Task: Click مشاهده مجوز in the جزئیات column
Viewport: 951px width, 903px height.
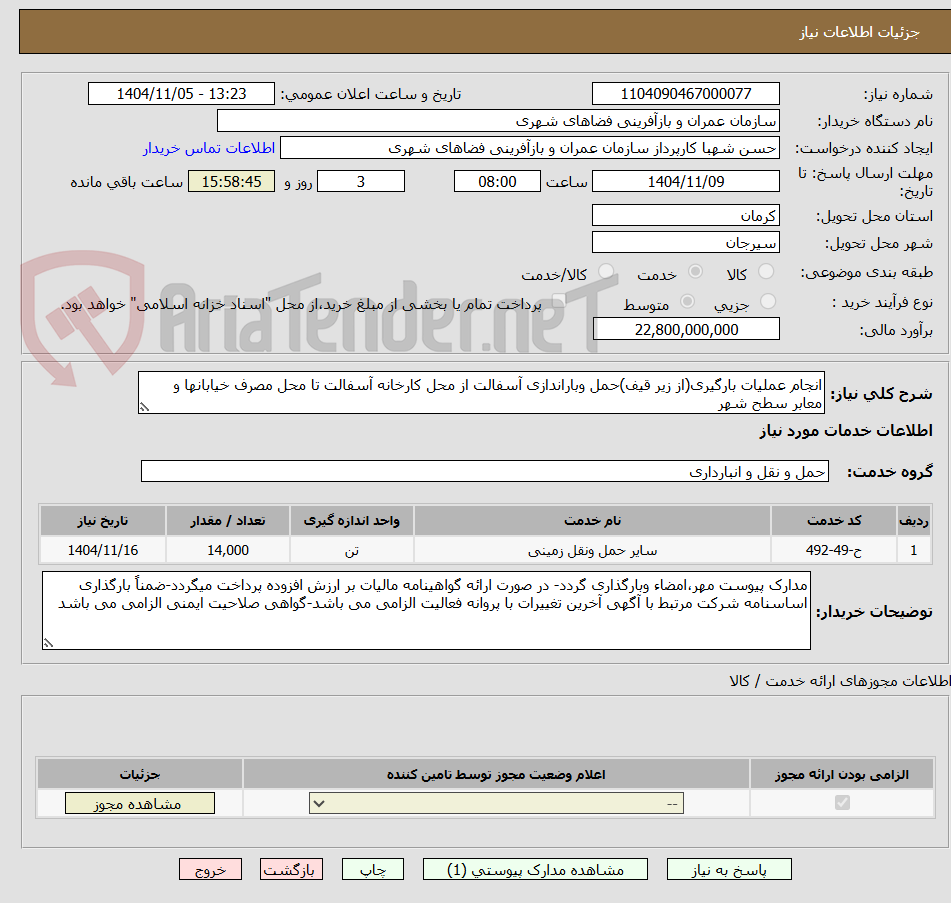Action: coord(139,803)
